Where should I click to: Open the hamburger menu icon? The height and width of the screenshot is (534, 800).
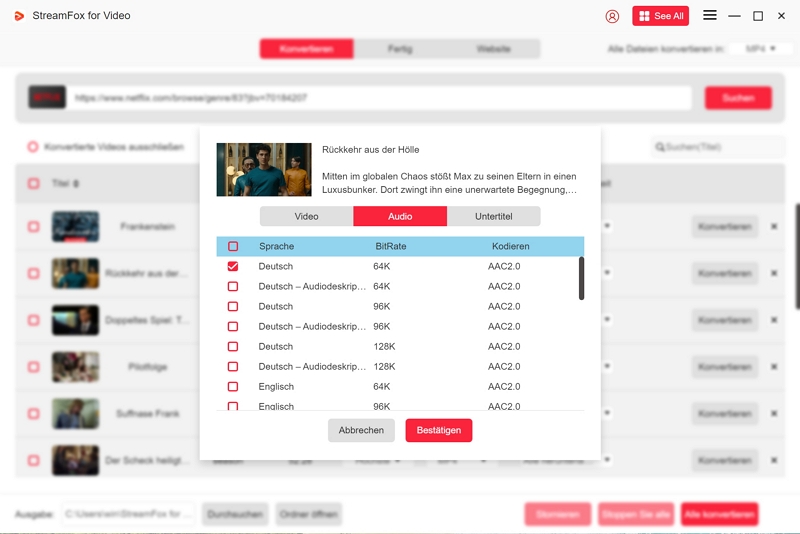click(710, 15)
